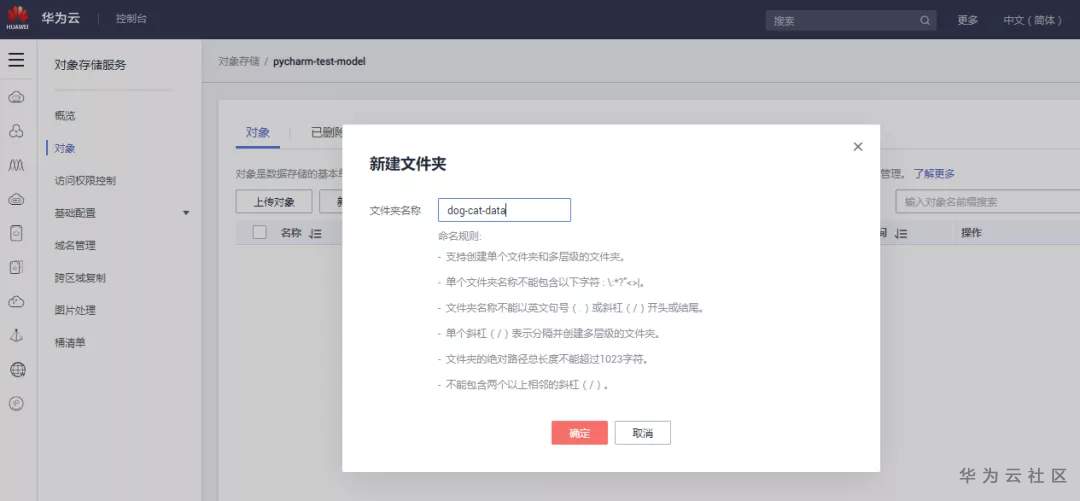Click the three-circle clover sidebar icon
Viewport: 1080px width, 501px height.
pos(17,131)
